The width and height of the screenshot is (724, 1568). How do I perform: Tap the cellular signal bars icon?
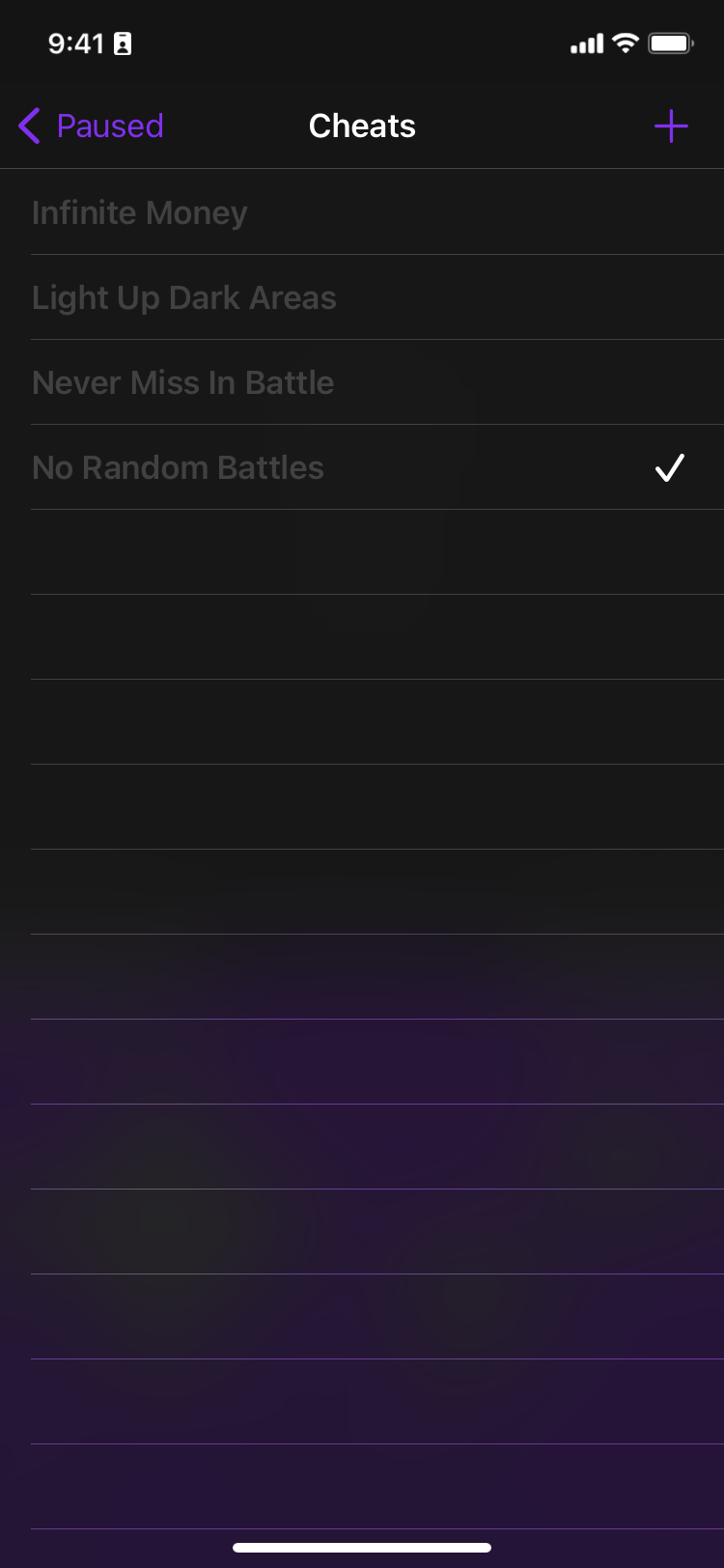tap(587, 43)
